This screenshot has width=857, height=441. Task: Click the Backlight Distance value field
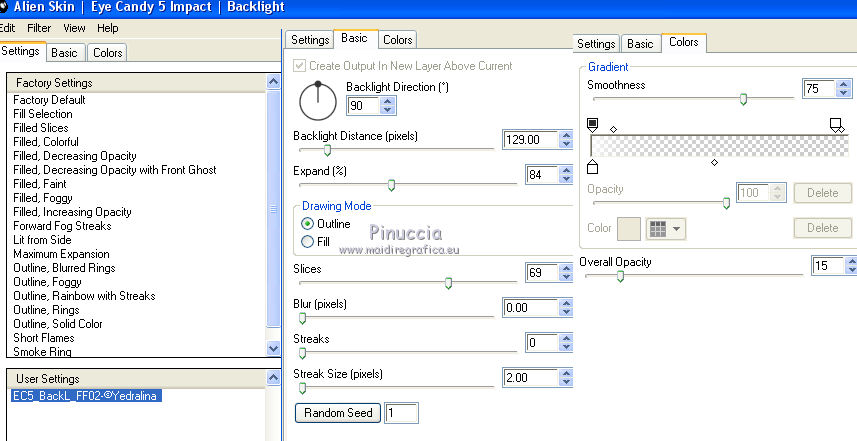tap(530, 140)
